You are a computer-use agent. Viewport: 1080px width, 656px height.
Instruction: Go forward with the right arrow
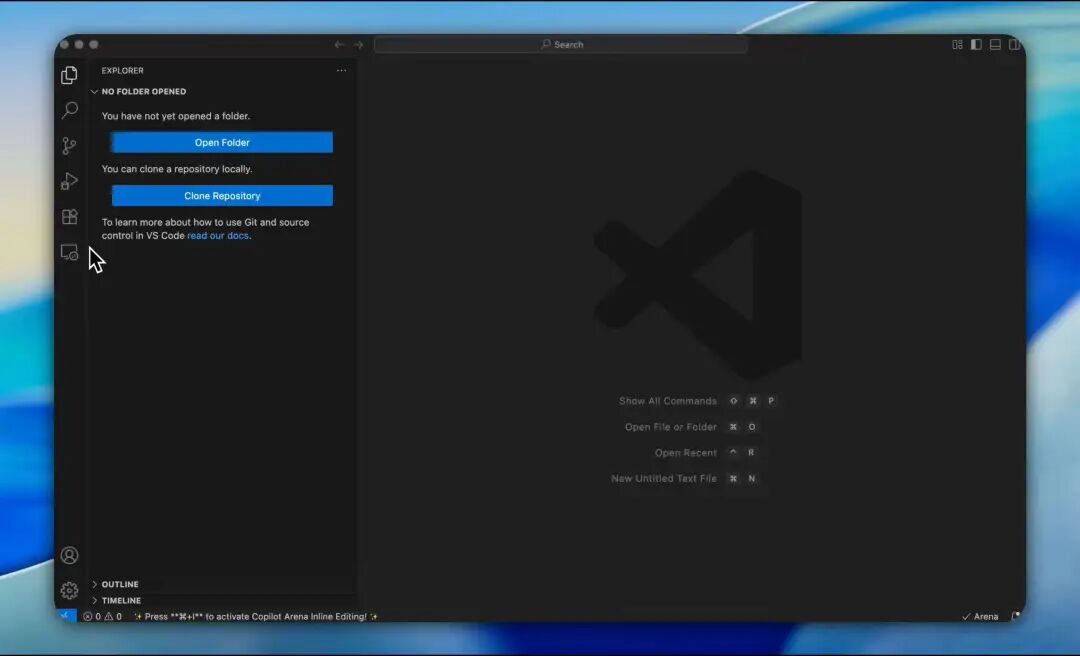tap(358, 44)
